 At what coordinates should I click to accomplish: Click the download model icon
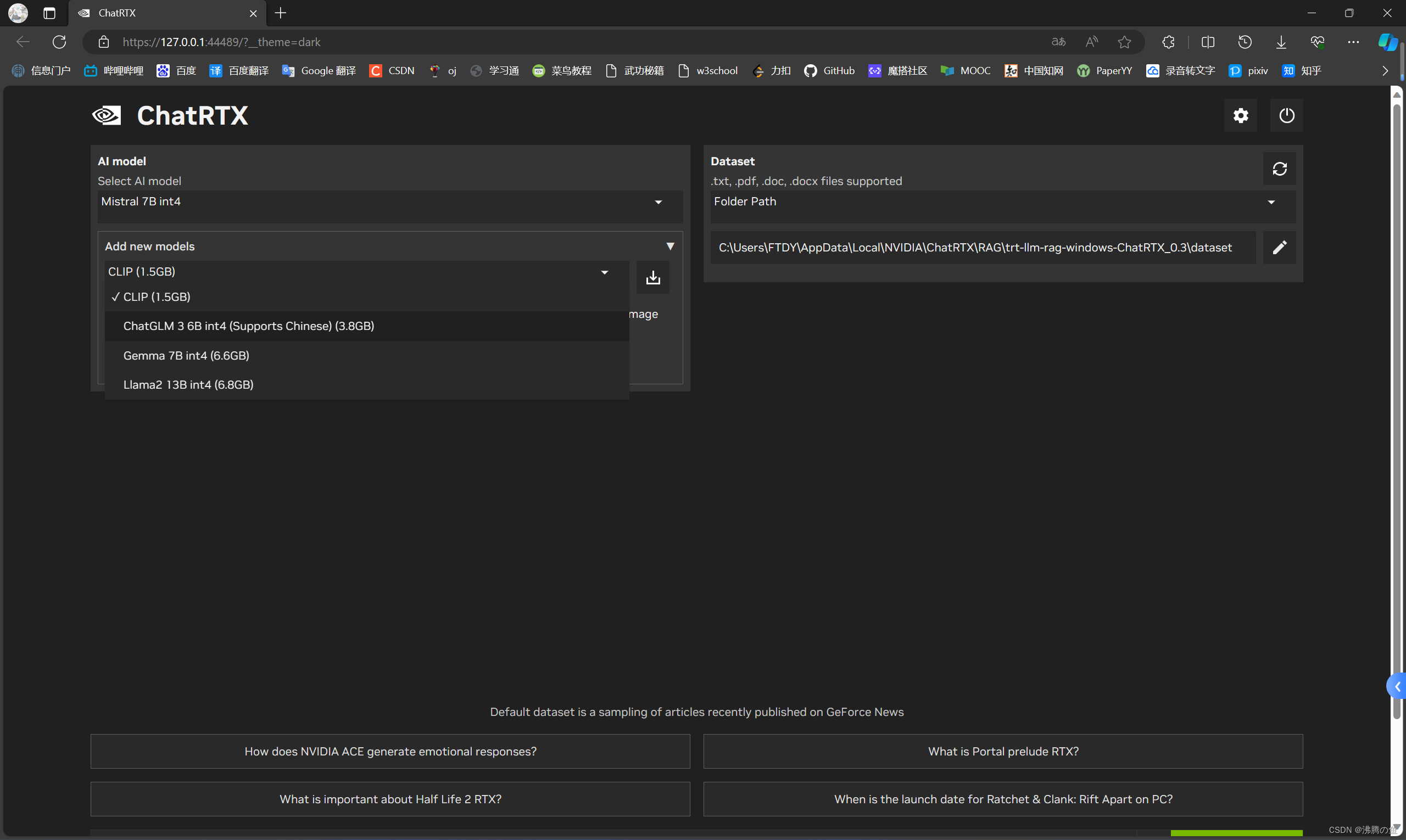coord(652,277)
